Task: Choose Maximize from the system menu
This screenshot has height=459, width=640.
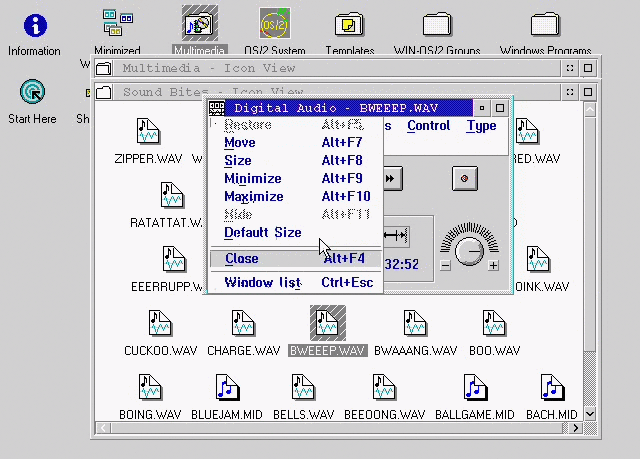Action: pyautogui.click(x=296, y=196)
